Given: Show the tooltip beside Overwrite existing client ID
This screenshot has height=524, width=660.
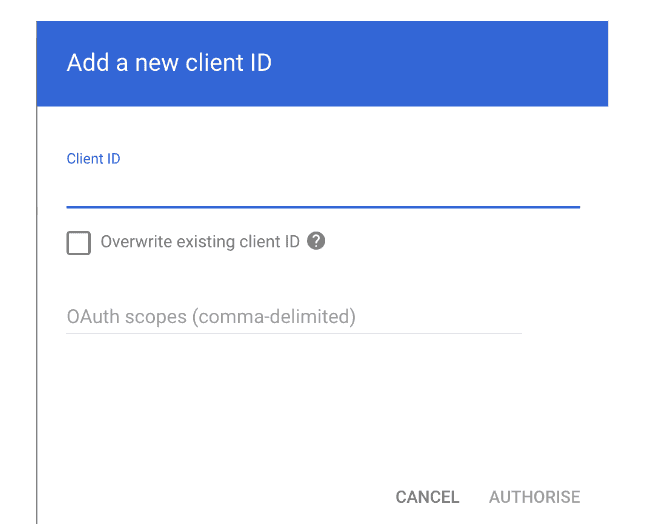Looking at the screenshot, I should [x=316, y=241].
